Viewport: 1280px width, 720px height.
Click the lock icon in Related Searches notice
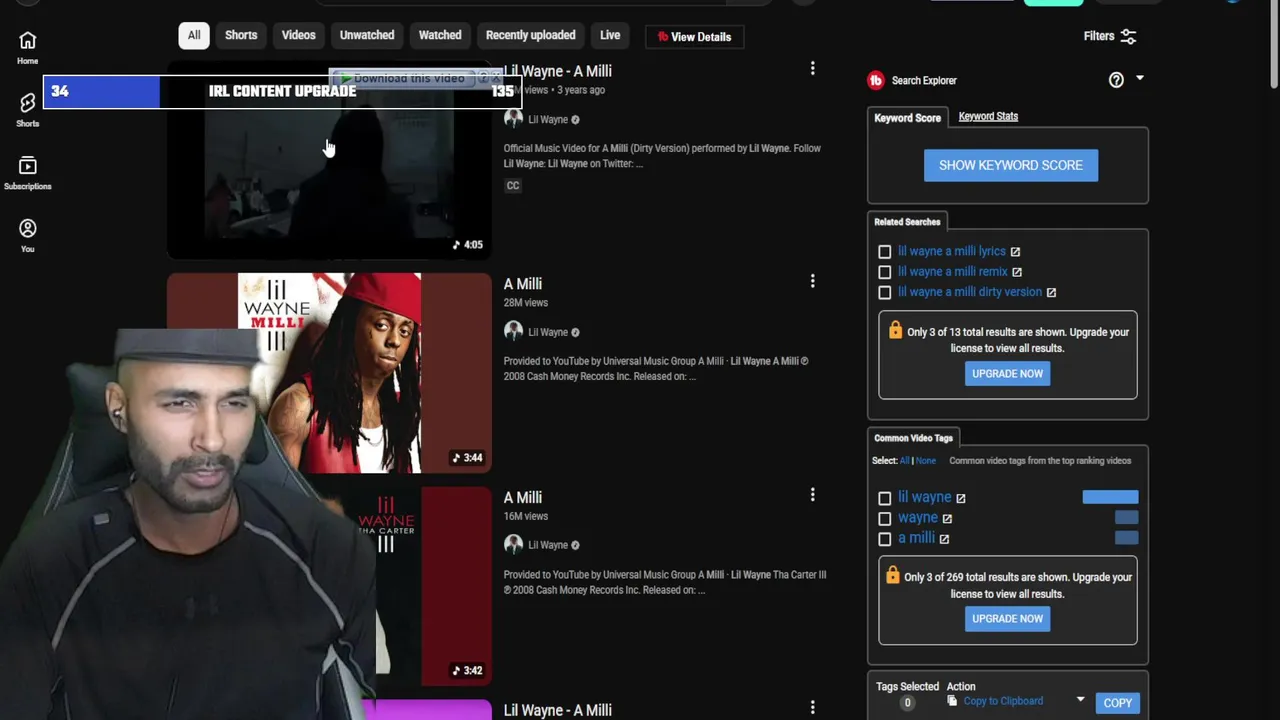tap(895, 329)
